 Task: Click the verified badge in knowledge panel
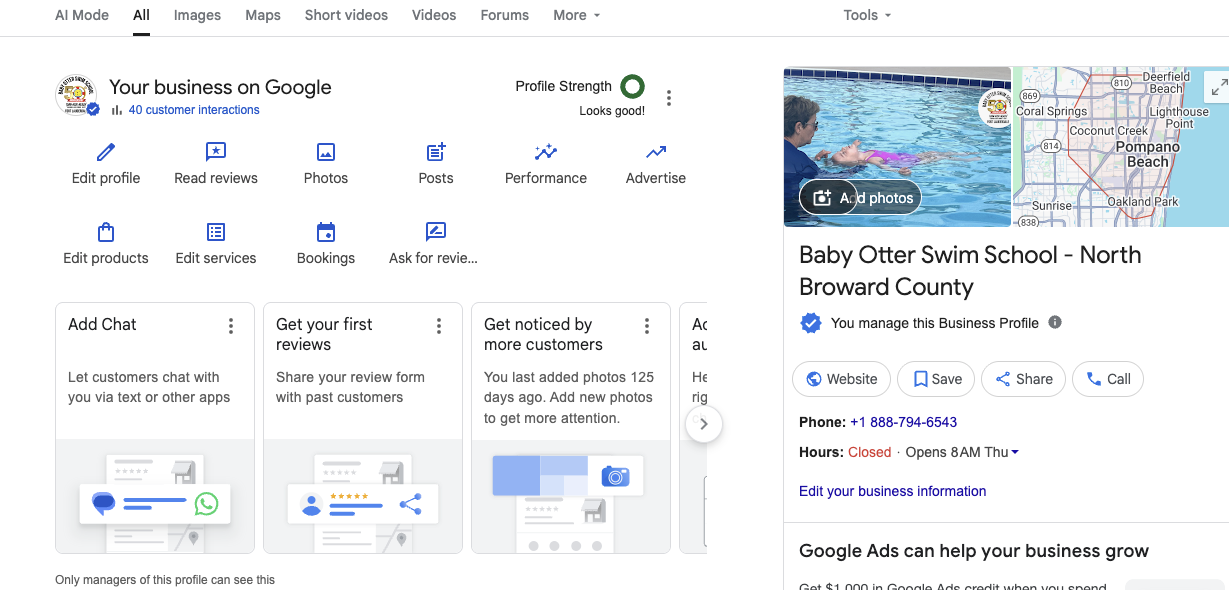tap(811, 323)
